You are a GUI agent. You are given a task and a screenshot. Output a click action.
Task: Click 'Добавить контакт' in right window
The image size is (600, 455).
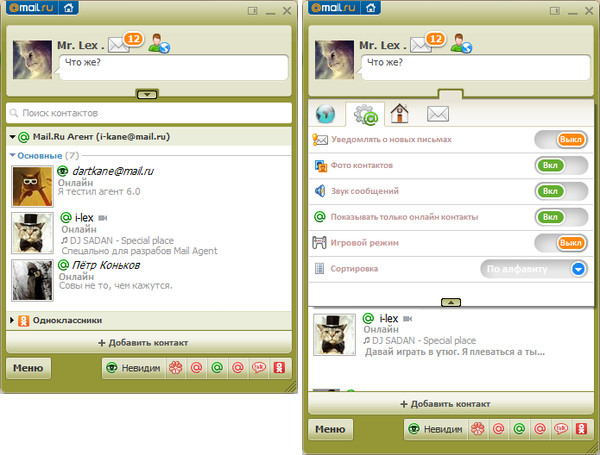[x=451, y=404]
